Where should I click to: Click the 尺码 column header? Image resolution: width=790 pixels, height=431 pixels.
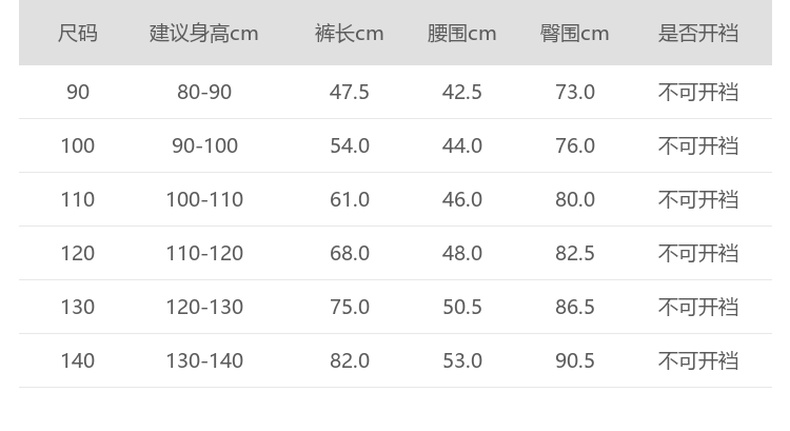(x=77, y=33)
